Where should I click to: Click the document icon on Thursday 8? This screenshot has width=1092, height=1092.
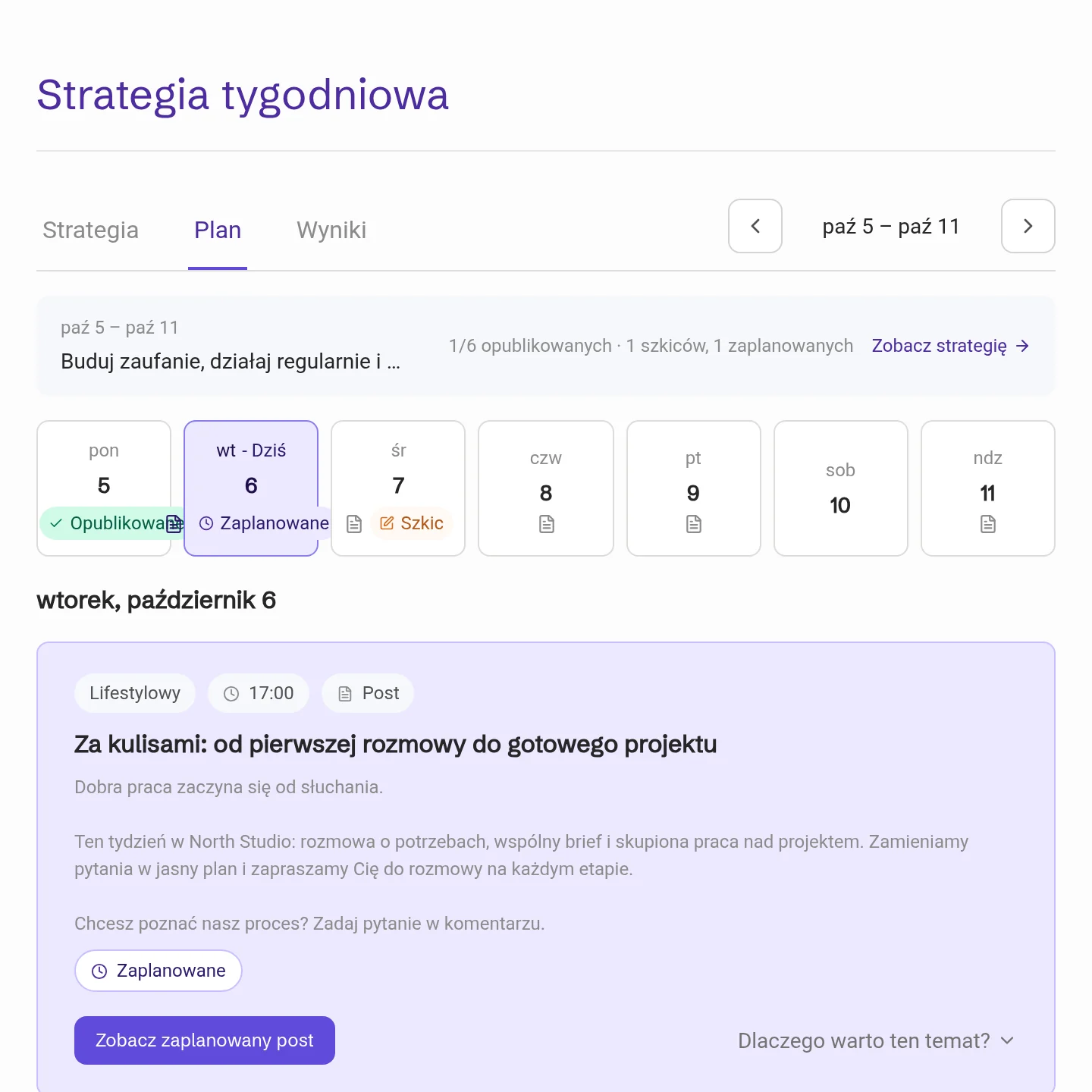coord(546,524)
